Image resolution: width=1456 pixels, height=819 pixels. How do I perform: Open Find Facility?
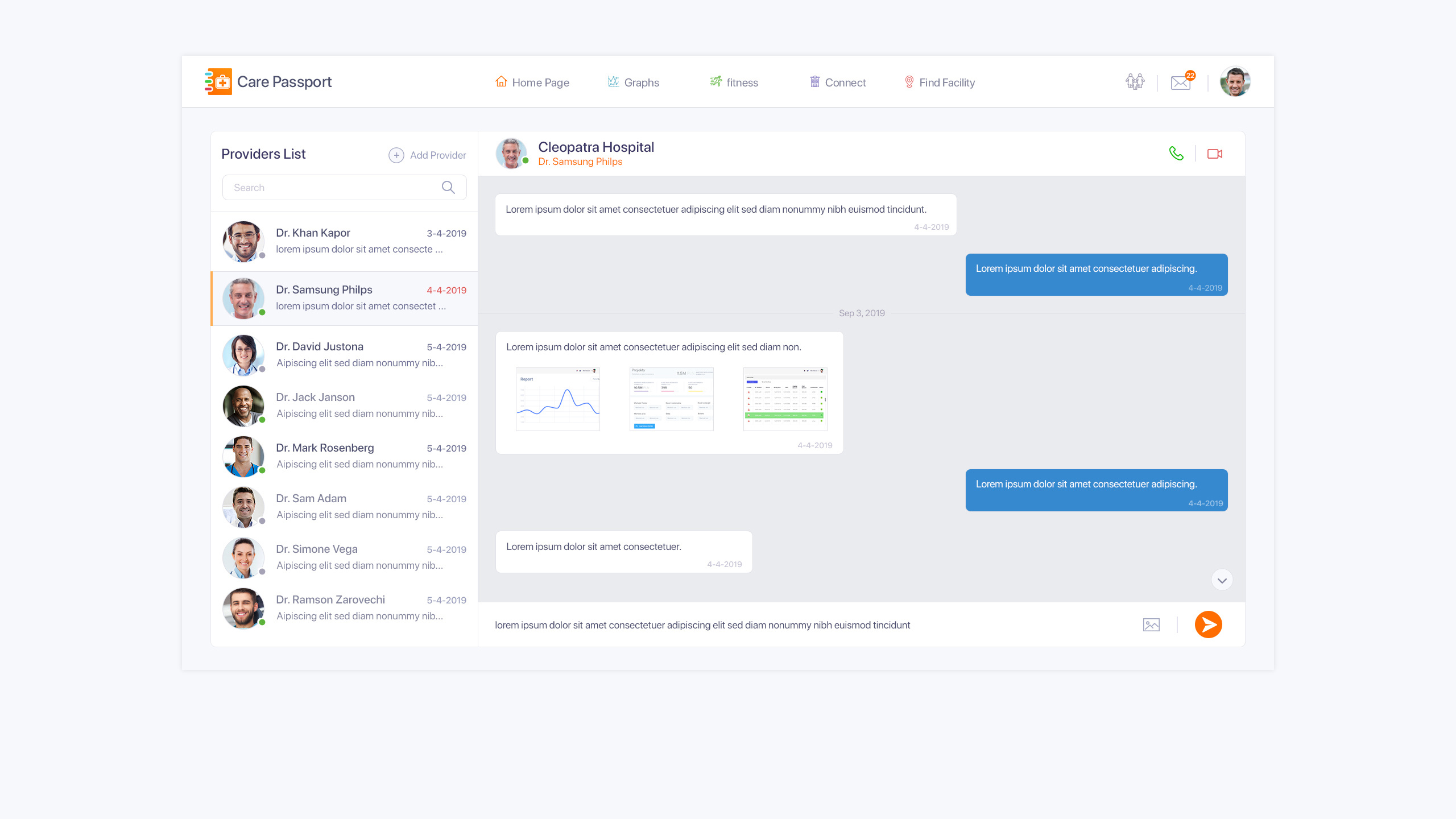[x=940, y=82]
